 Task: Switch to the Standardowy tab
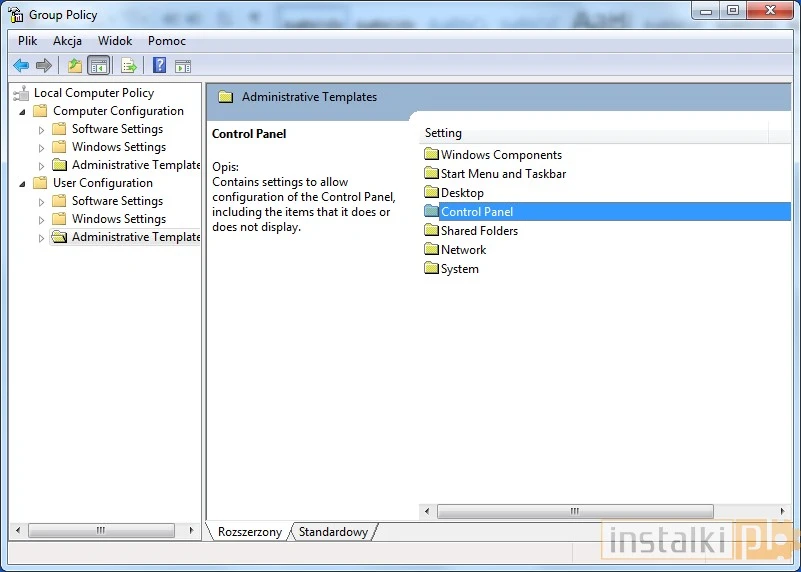click(x=333, y=532)
